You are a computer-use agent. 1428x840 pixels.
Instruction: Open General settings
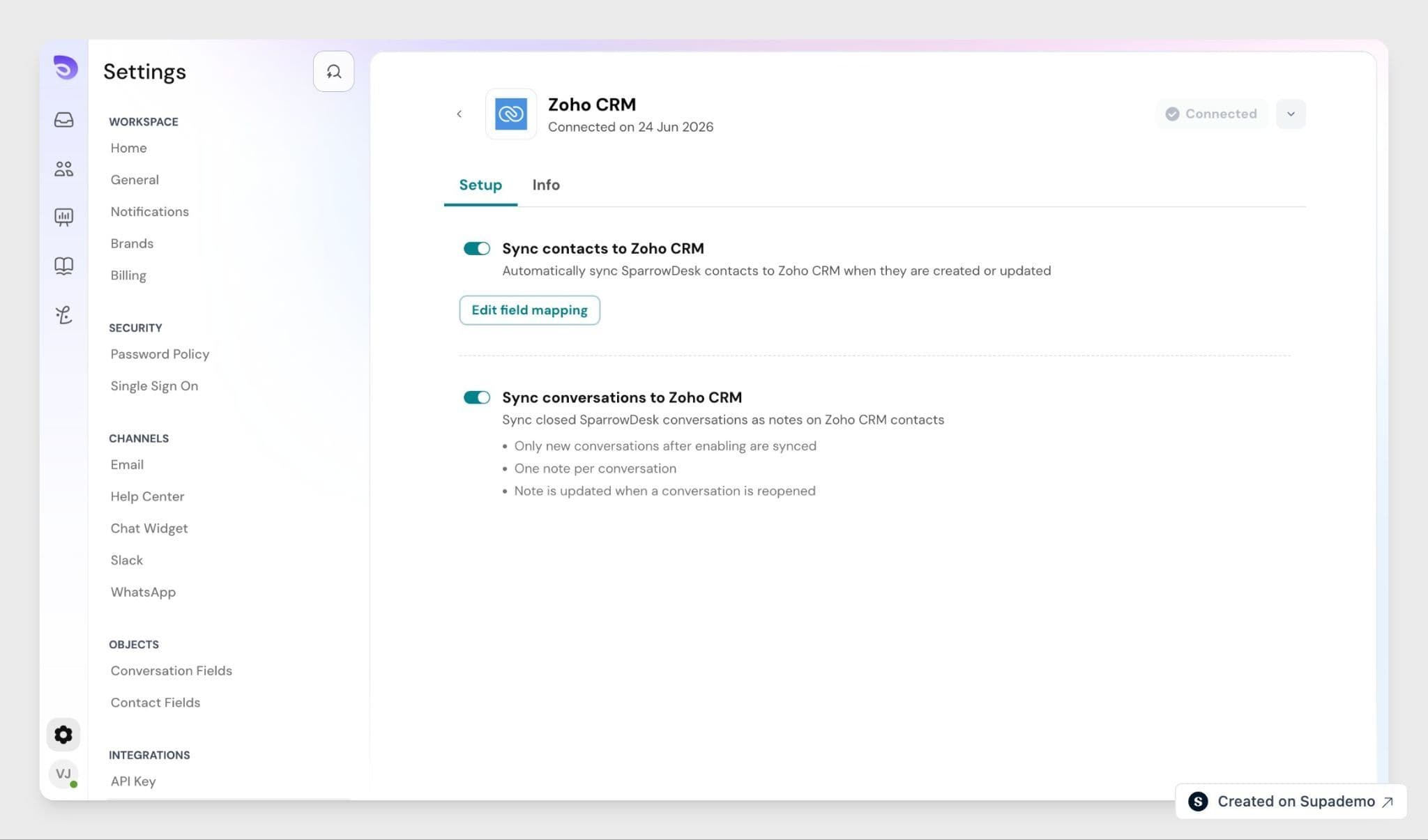[x=135, y=180]
